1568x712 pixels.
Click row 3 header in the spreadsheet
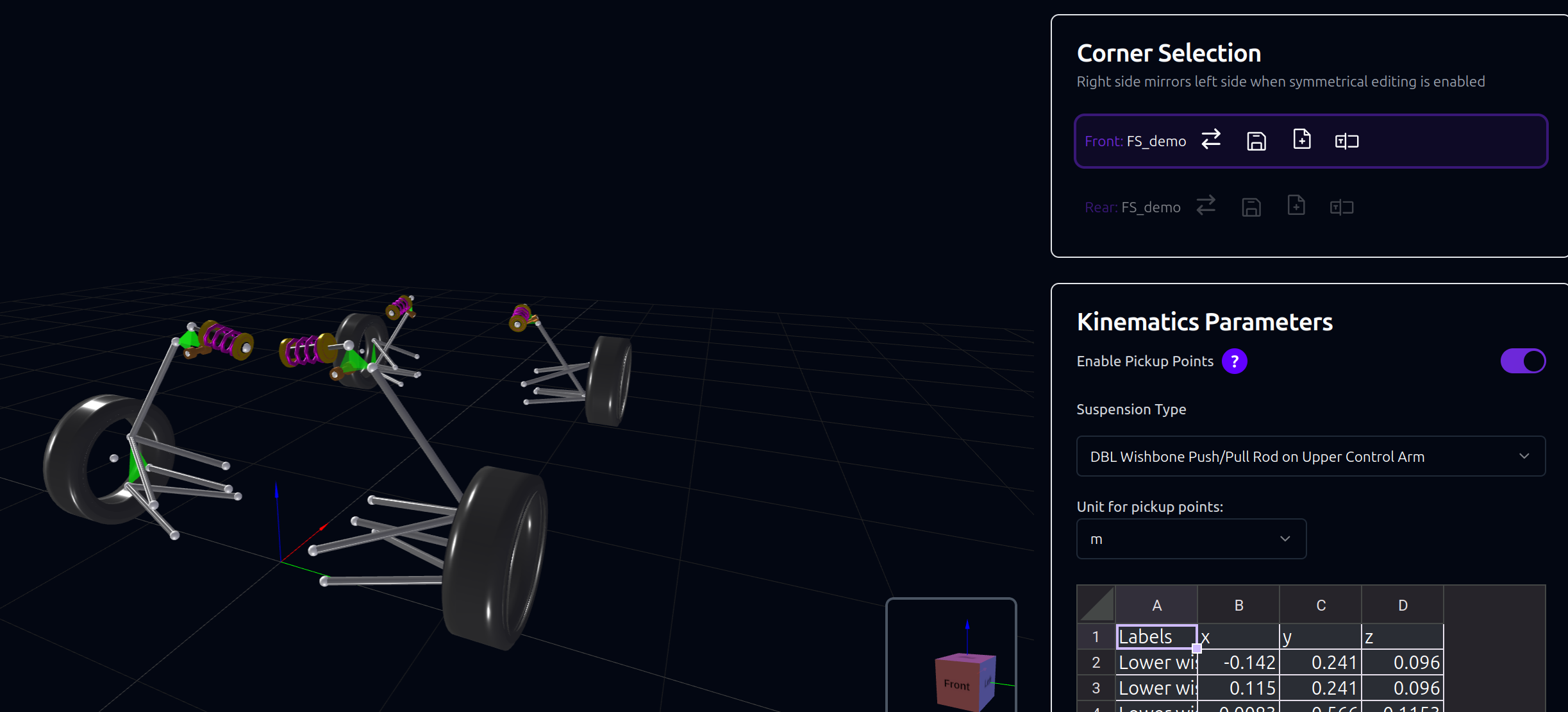point(1096,687)
